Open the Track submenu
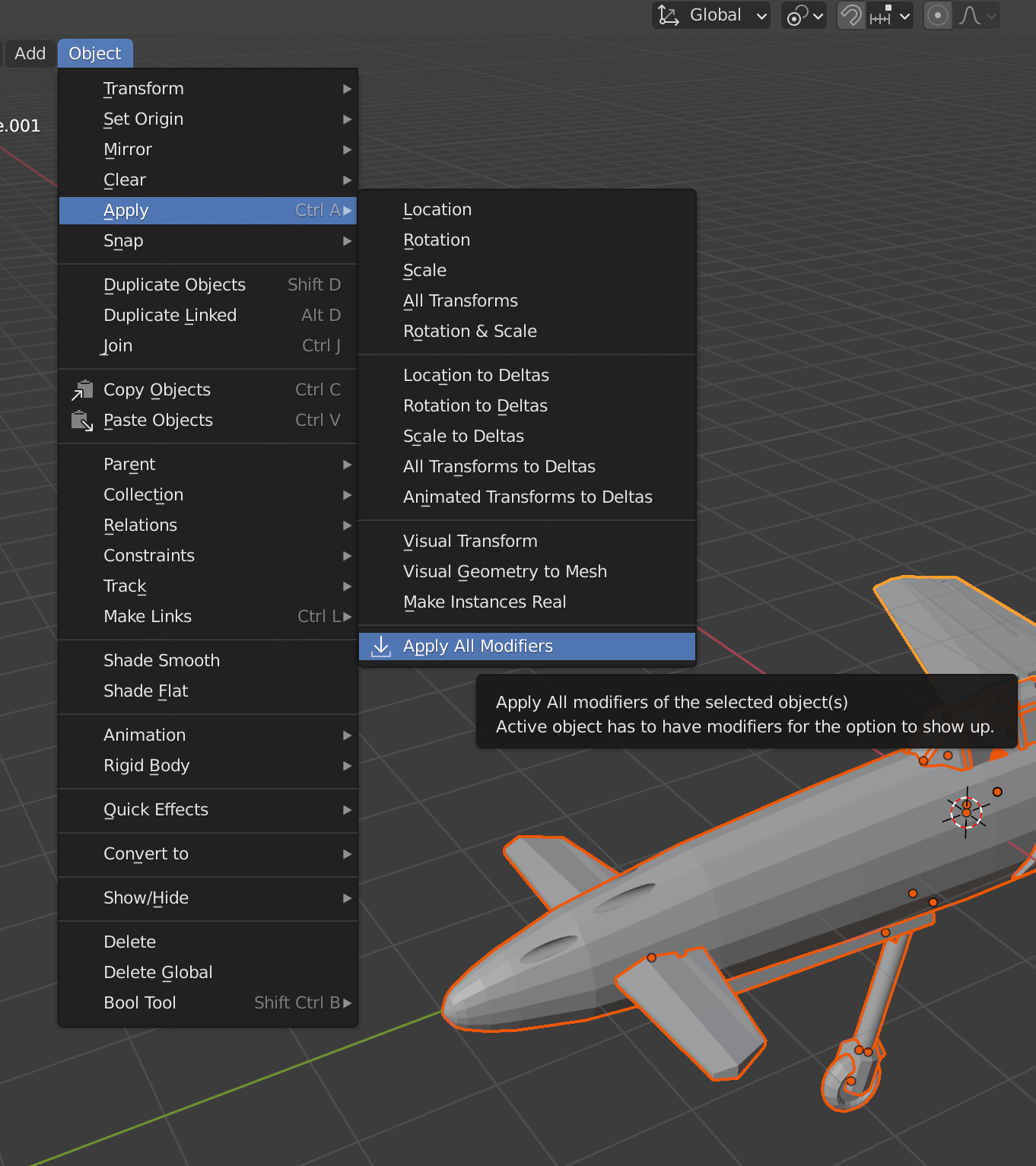Screen dimensions: 1036x1166 (x=208, y=586)
